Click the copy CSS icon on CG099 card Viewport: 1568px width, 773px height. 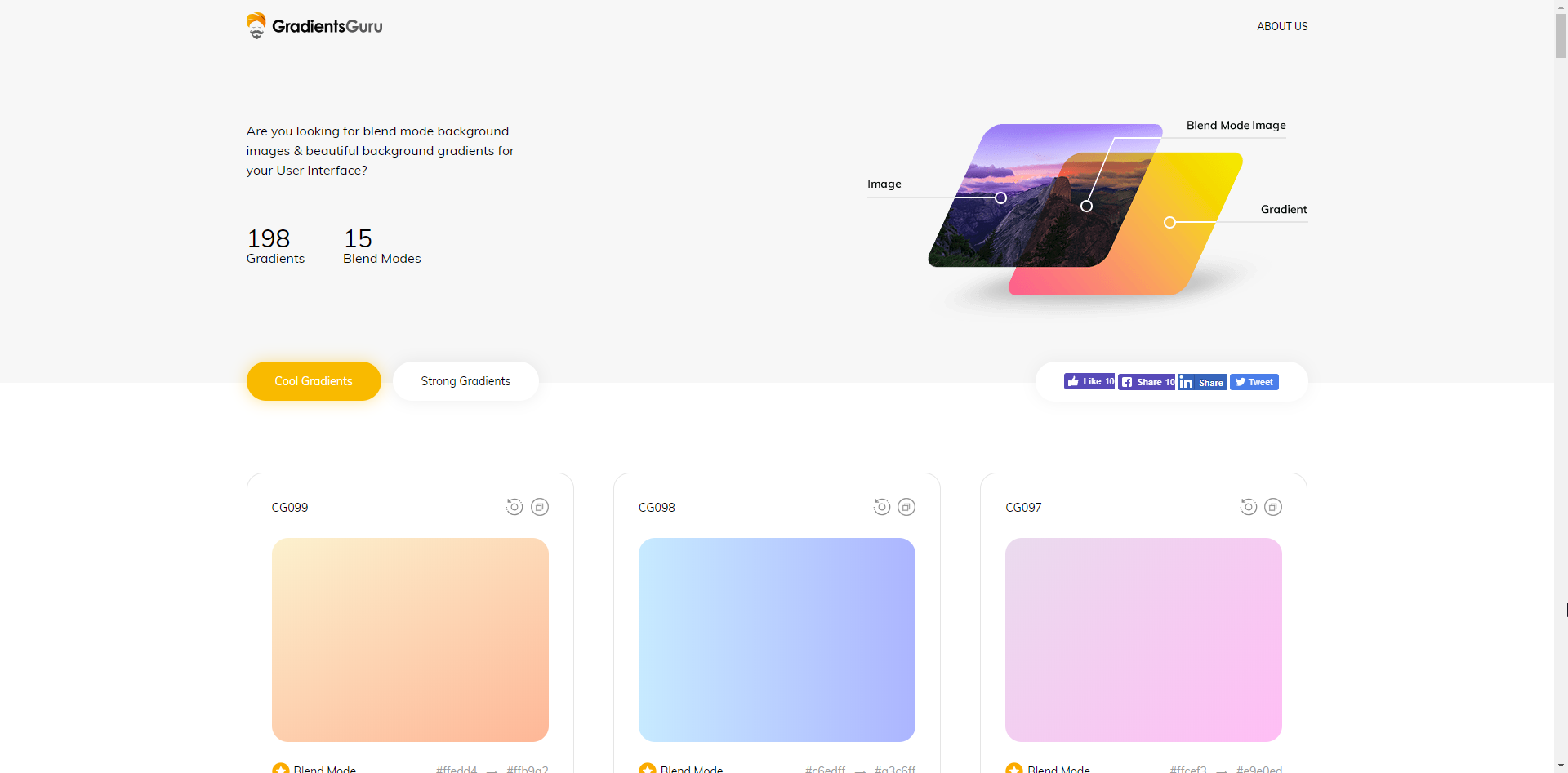(539, 507)
